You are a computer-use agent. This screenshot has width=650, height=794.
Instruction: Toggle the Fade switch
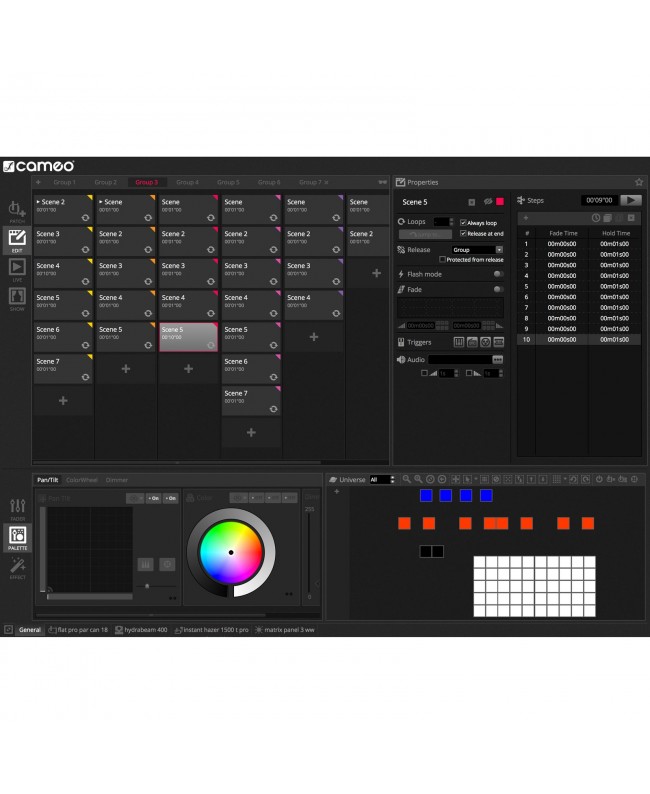(x=499, y=289)
